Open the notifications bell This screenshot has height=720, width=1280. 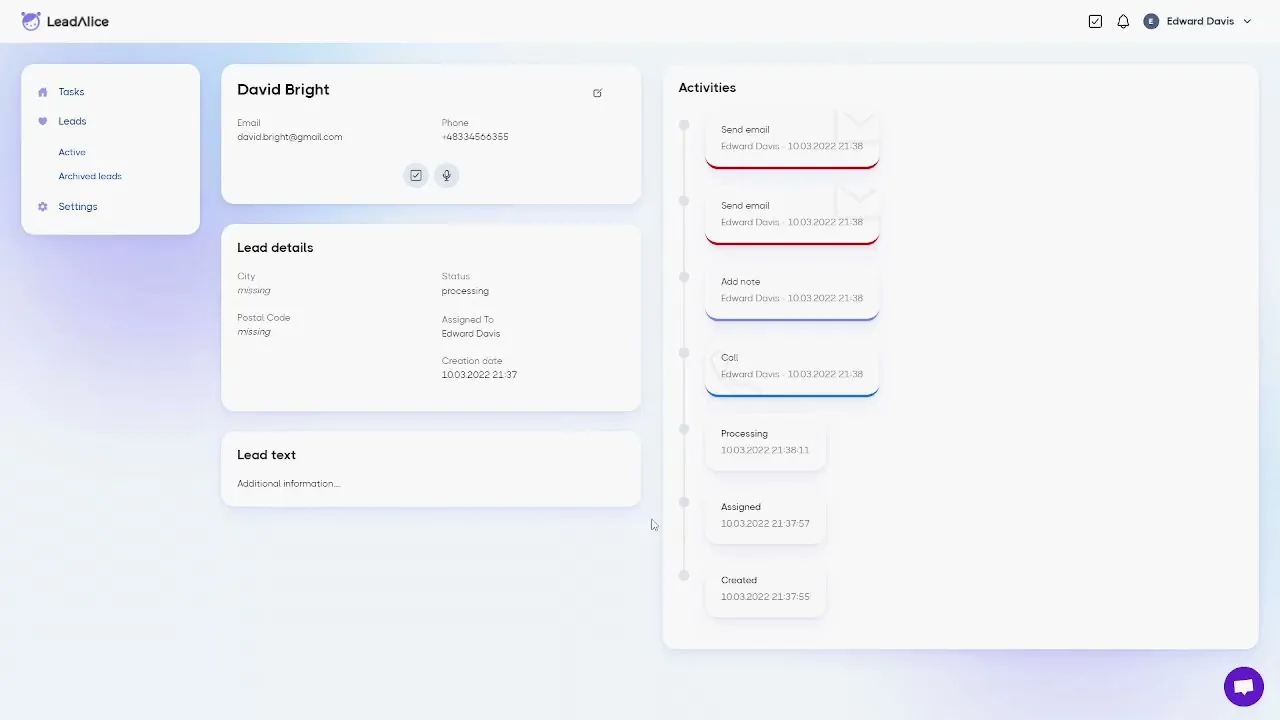(1123, 21)
